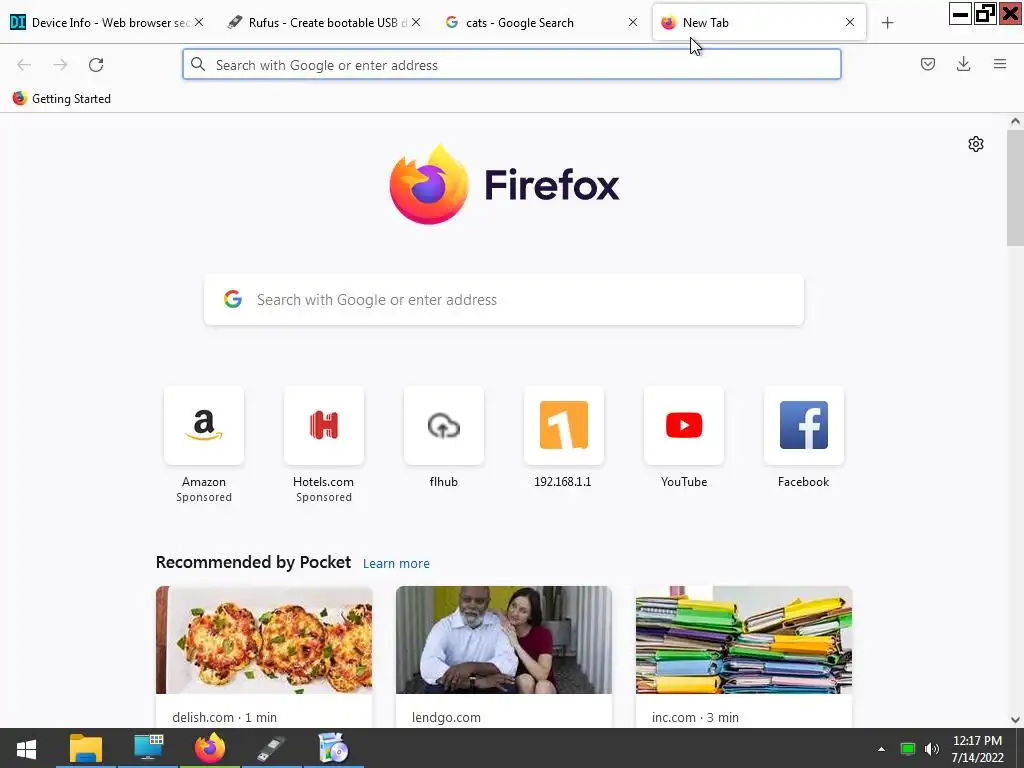Click the page's Google search box

504,300
